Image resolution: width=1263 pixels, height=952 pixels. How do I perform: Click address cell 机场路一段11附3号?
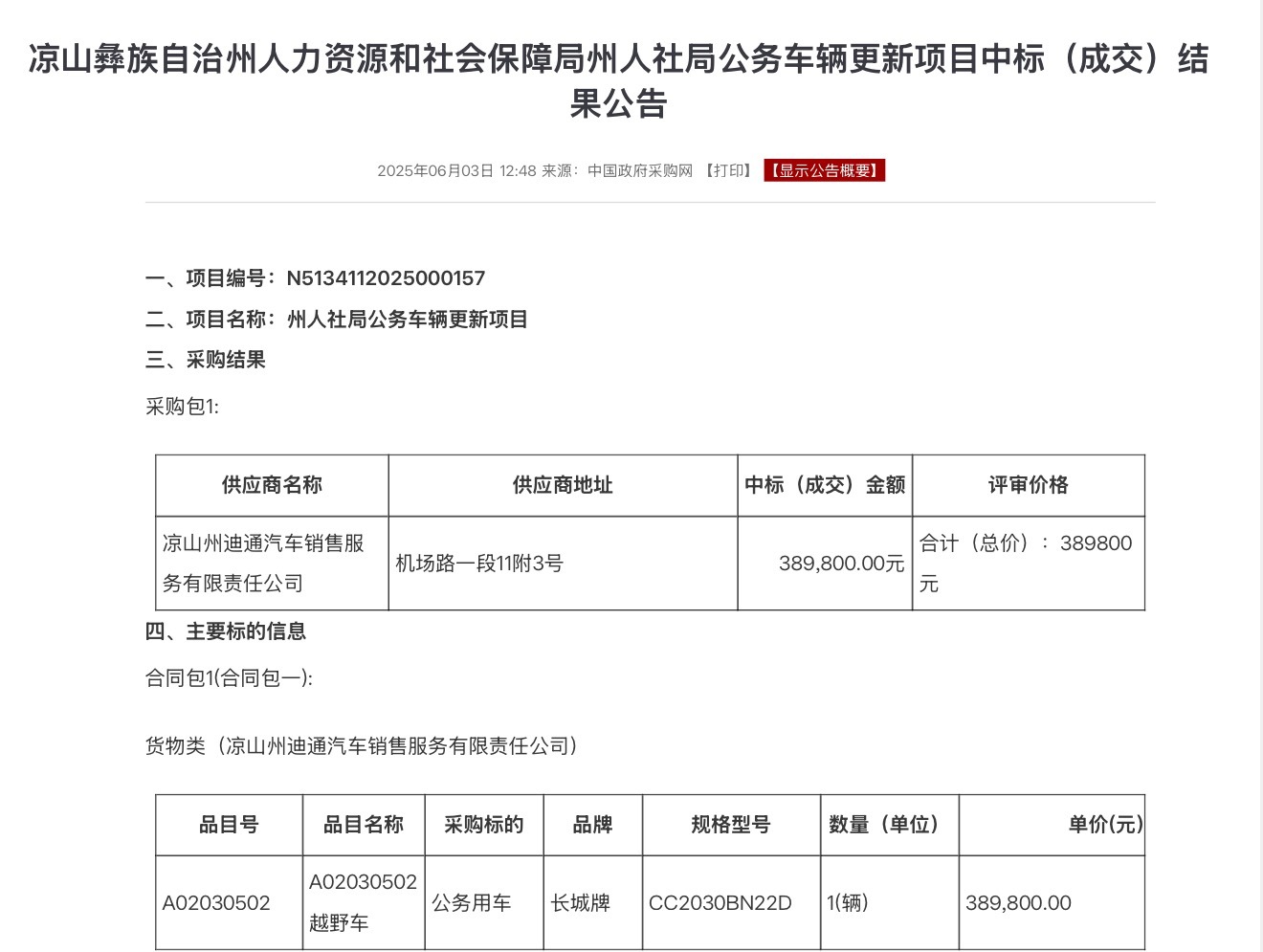563,564
